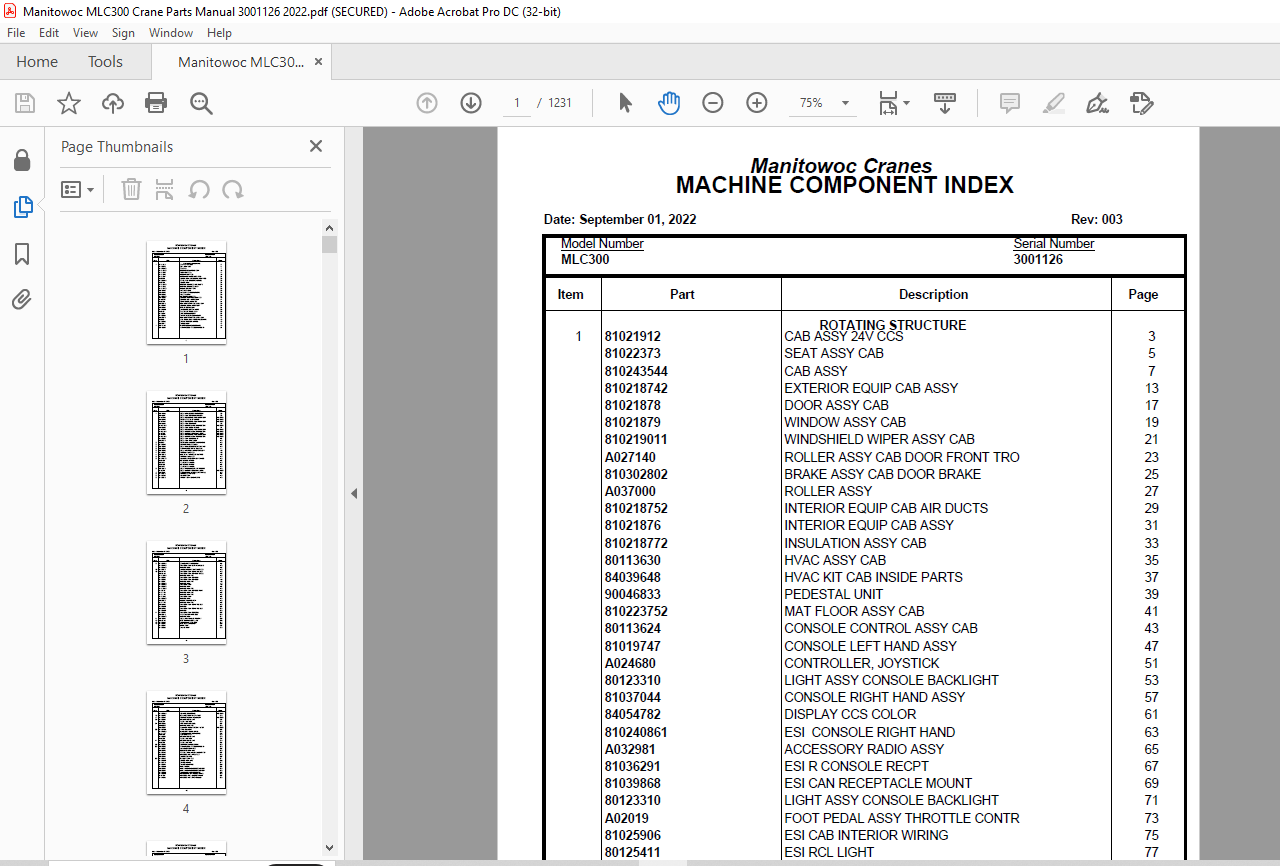Expand the fit page options arrow
1280x866 pixels.
[x=906, y=103]
